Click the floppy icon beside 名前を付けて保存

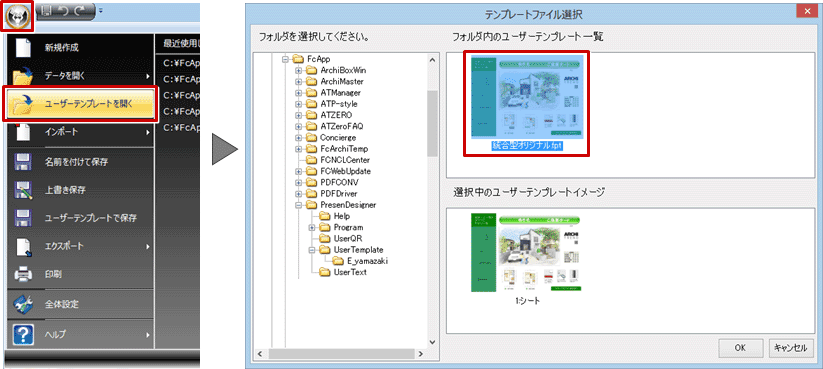[x=23, y=162]
